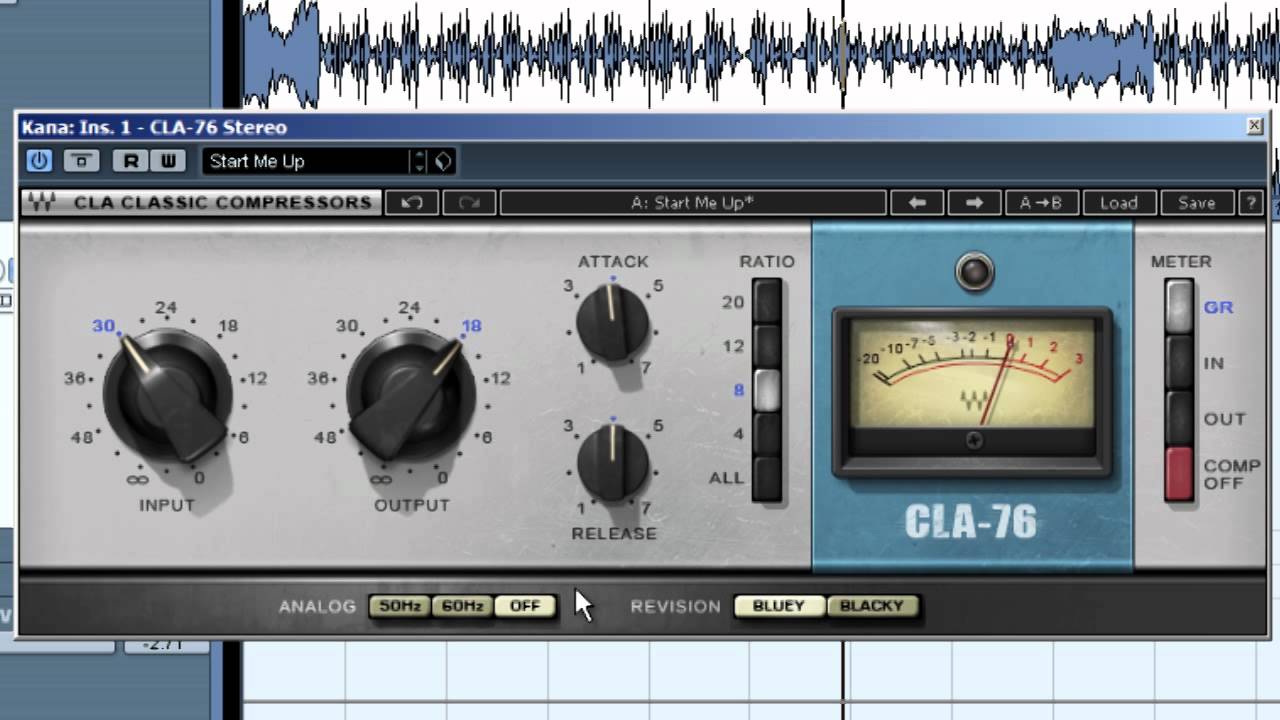Toggle the plugin power bypass button

[x=39, y=161]
